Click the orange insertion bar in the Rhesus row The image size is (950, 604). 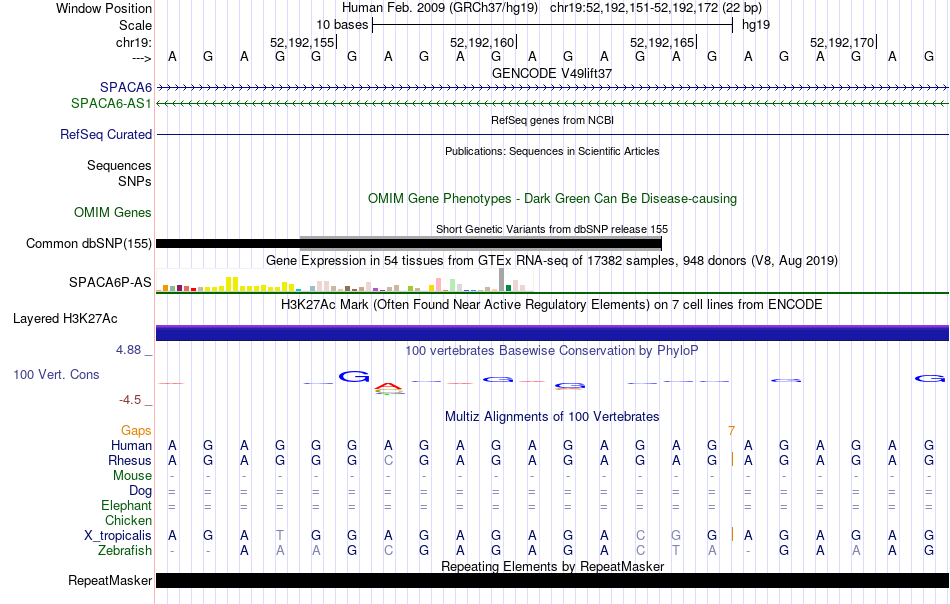pyautogui.click(x=732, y=459)
